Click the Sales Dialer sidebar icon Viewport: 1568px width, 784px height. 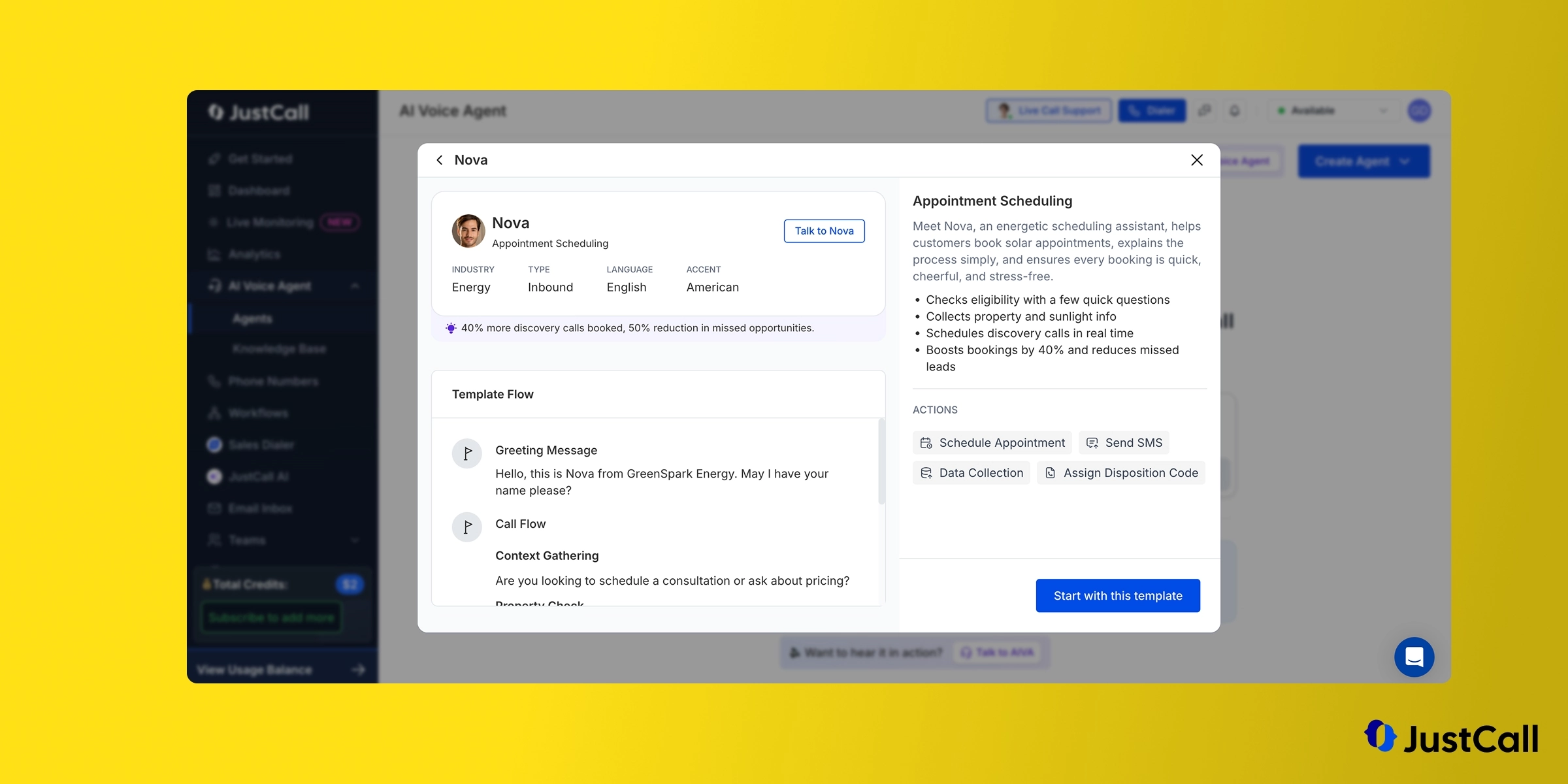coord(214,445)
